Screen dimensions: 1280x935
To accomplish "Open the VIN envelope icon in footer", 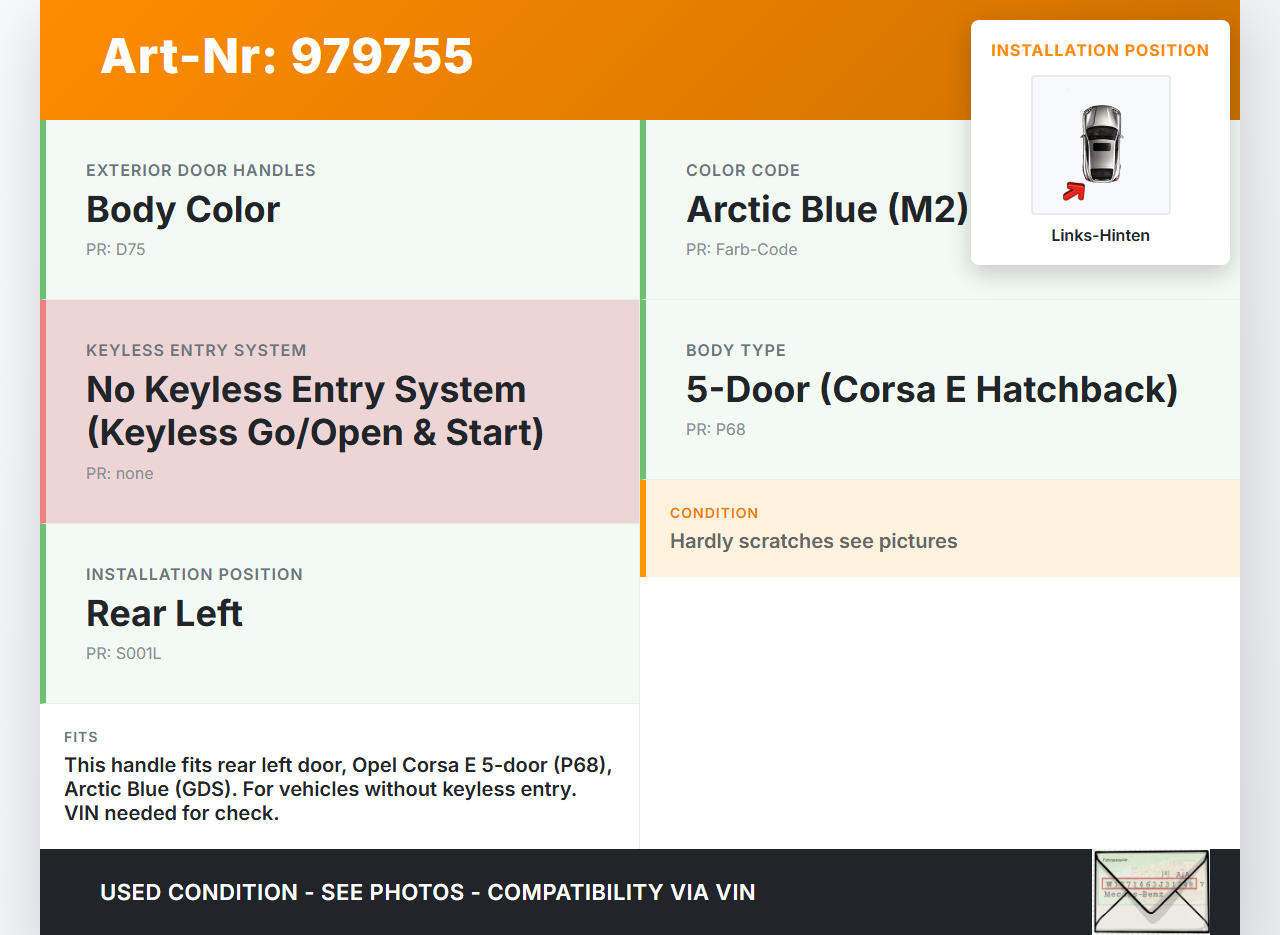I will (x=1151, y=891).
